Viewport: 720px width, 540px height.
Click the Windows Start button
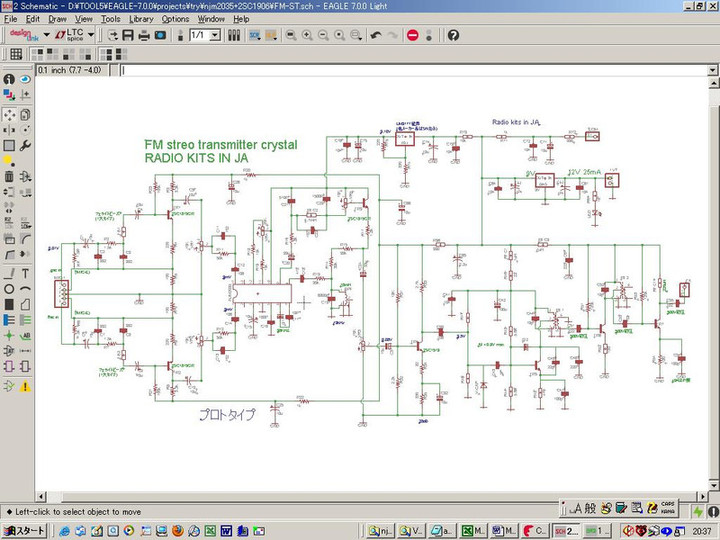pyautogui.click(x=24, y=530)
